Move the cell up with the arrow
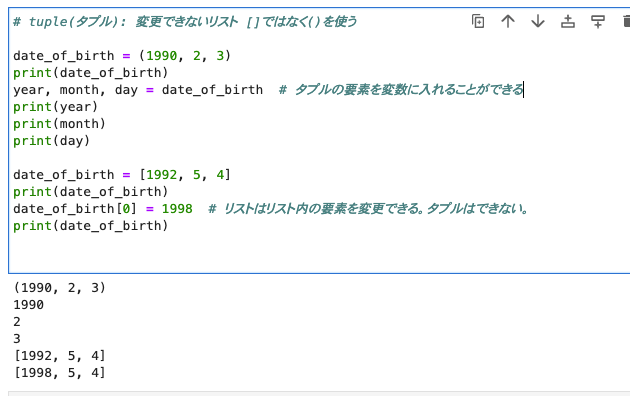630x396 pixels. point(508,21)
